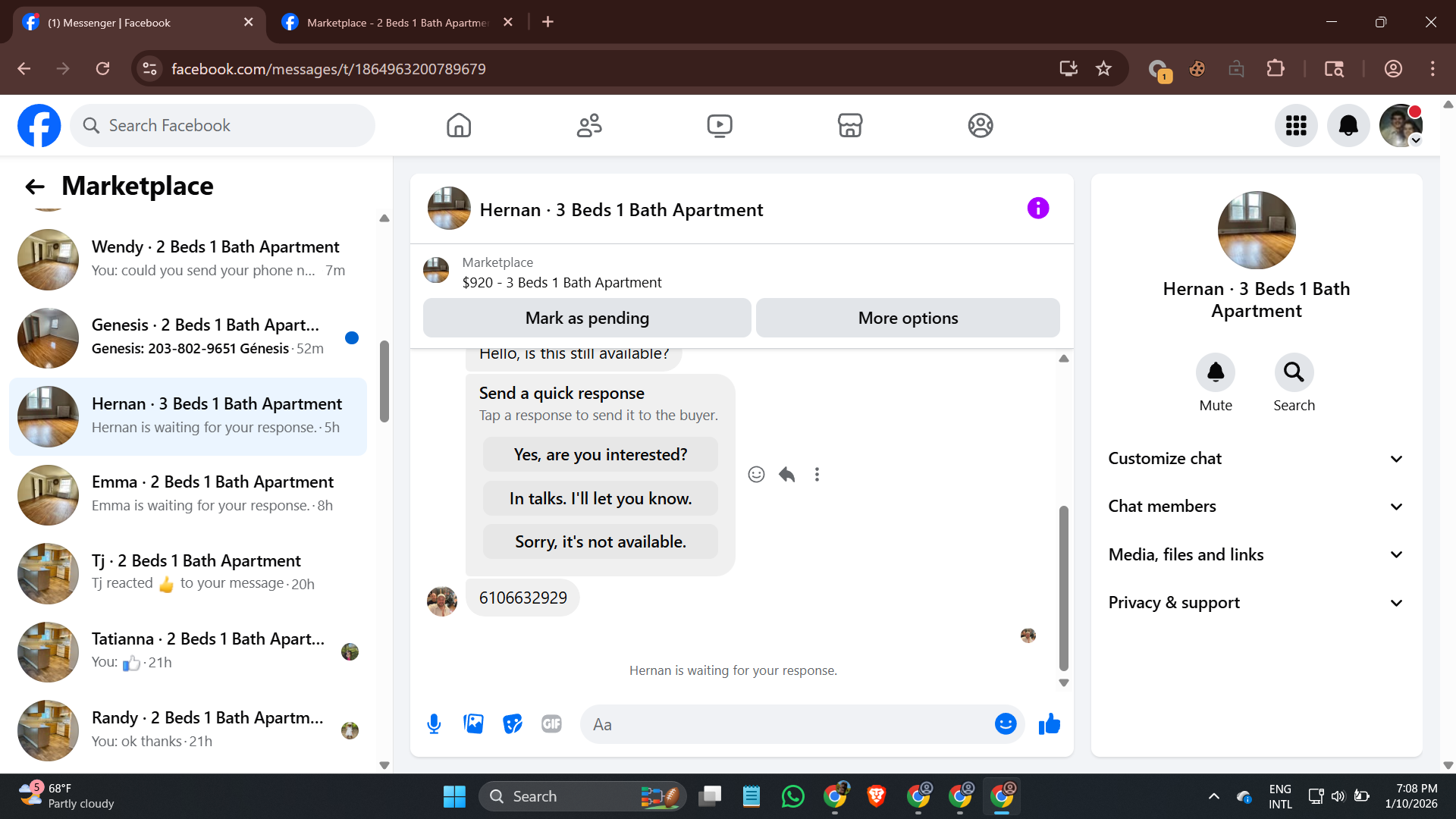Screen dimensions: 1456x819
Task: Click the reply arrow icon
Action: pos(786,475)
